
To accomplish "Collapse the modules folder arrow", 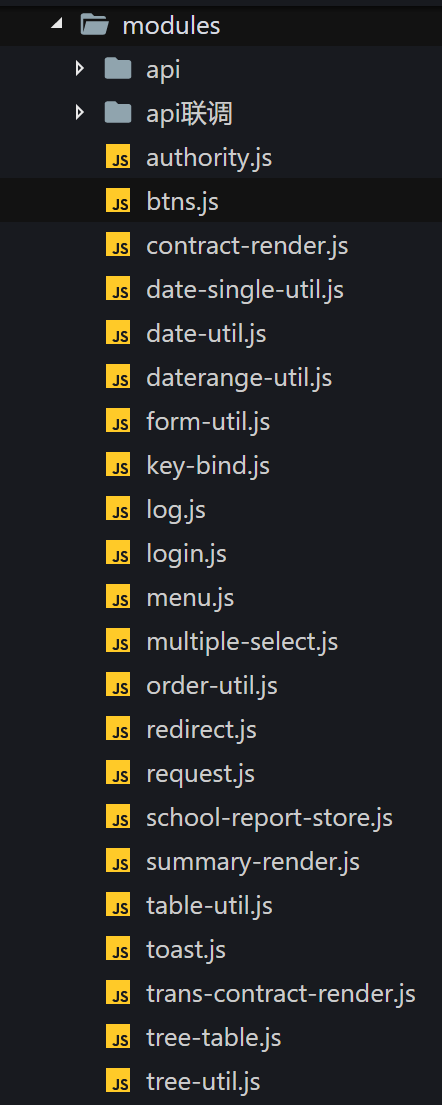I will point(56,25).
